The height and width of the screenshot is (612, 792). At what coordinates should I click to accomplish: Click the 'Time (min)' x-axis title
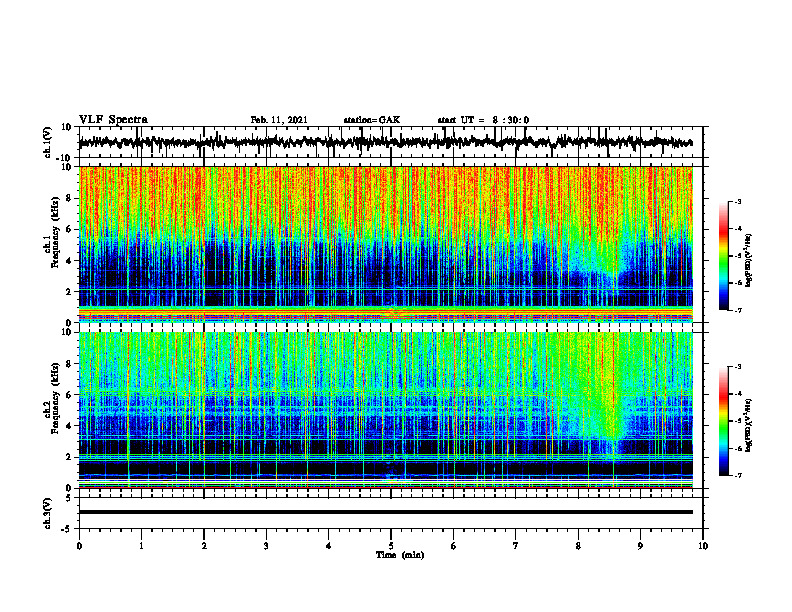[400, 555]
